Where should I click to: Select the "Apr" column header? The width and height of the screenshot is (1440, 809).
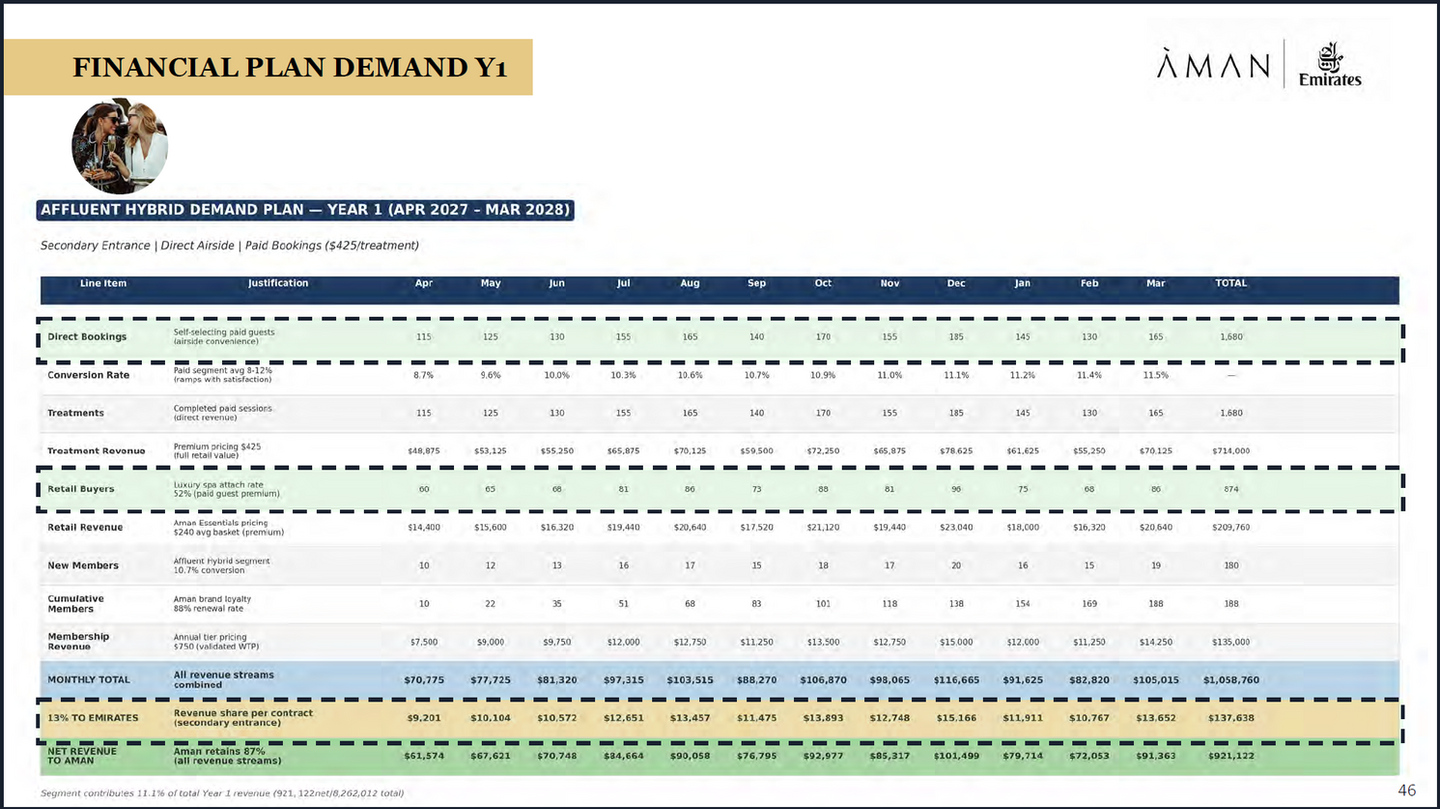[x=424, y=283]
